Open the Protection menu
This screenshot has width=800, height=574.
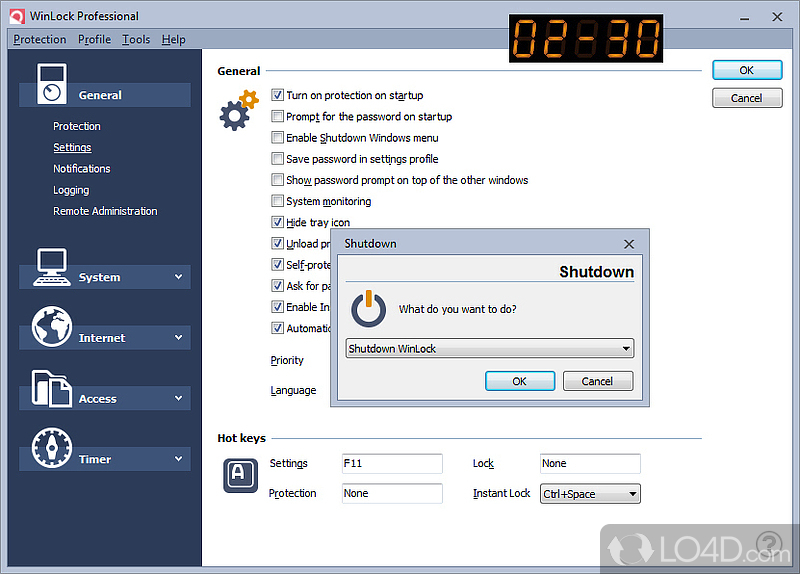coord(40,39)
